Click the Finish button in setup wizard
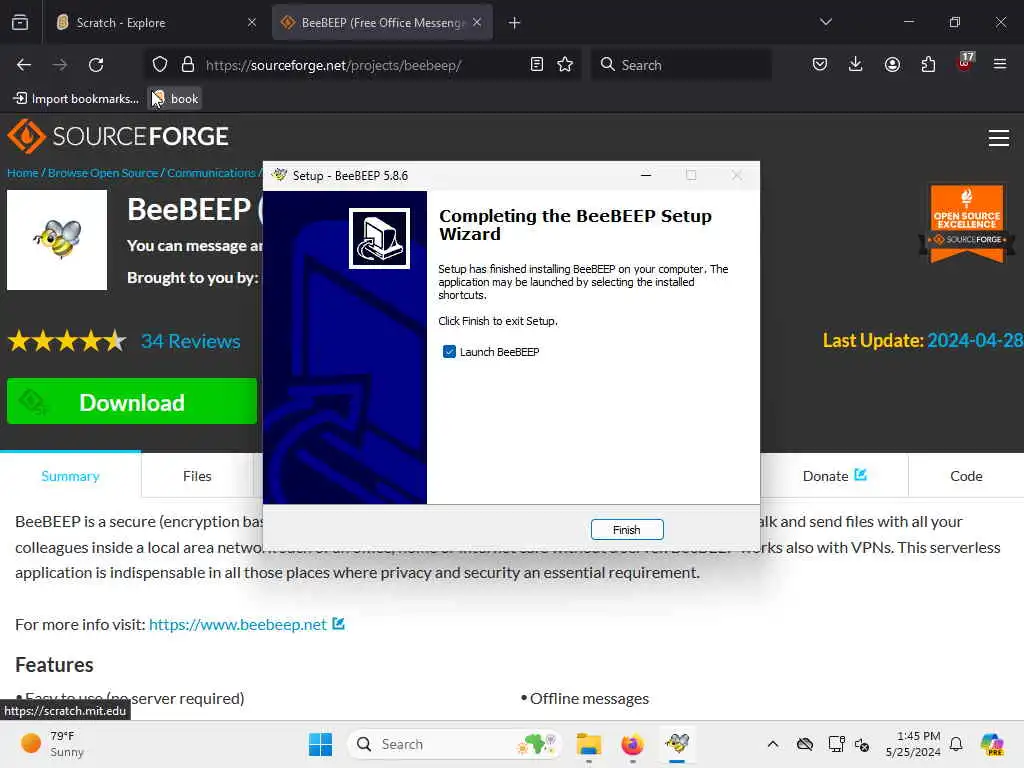The image size is (1024, 768). click(x=626, y=530)
